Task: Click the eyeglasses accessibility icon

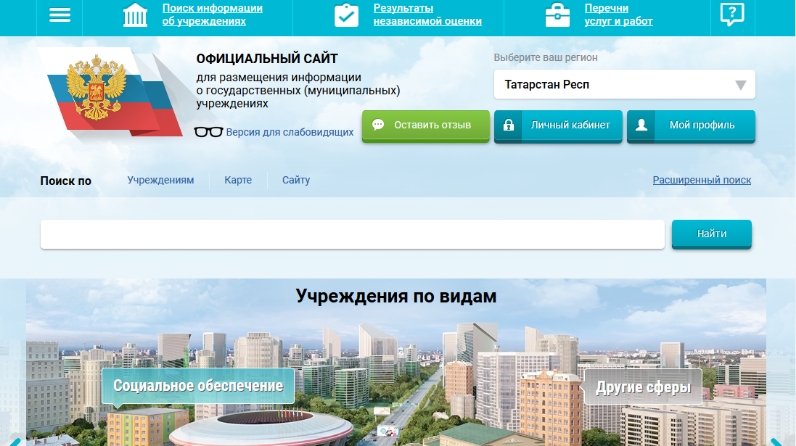Action: tap(208, 131)
